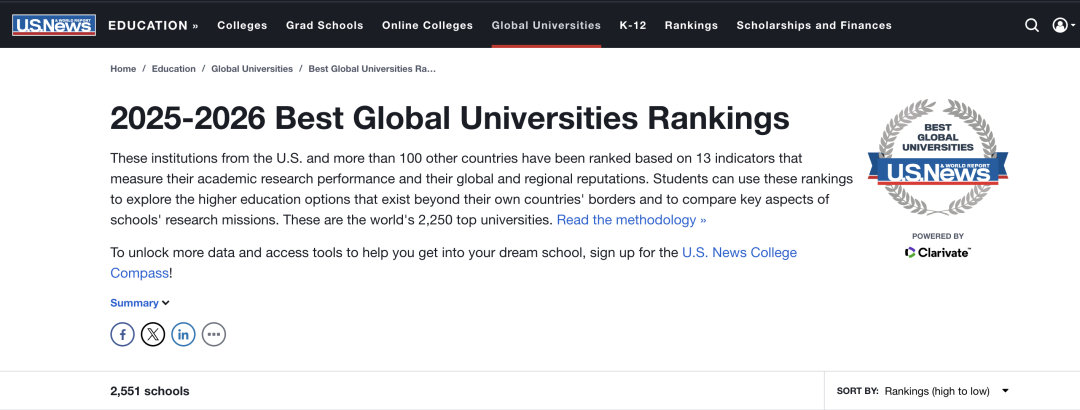This screenshot has height=410, width=1080.
Task: Show more sharing options ellipsis
Action: coord(214,334)
